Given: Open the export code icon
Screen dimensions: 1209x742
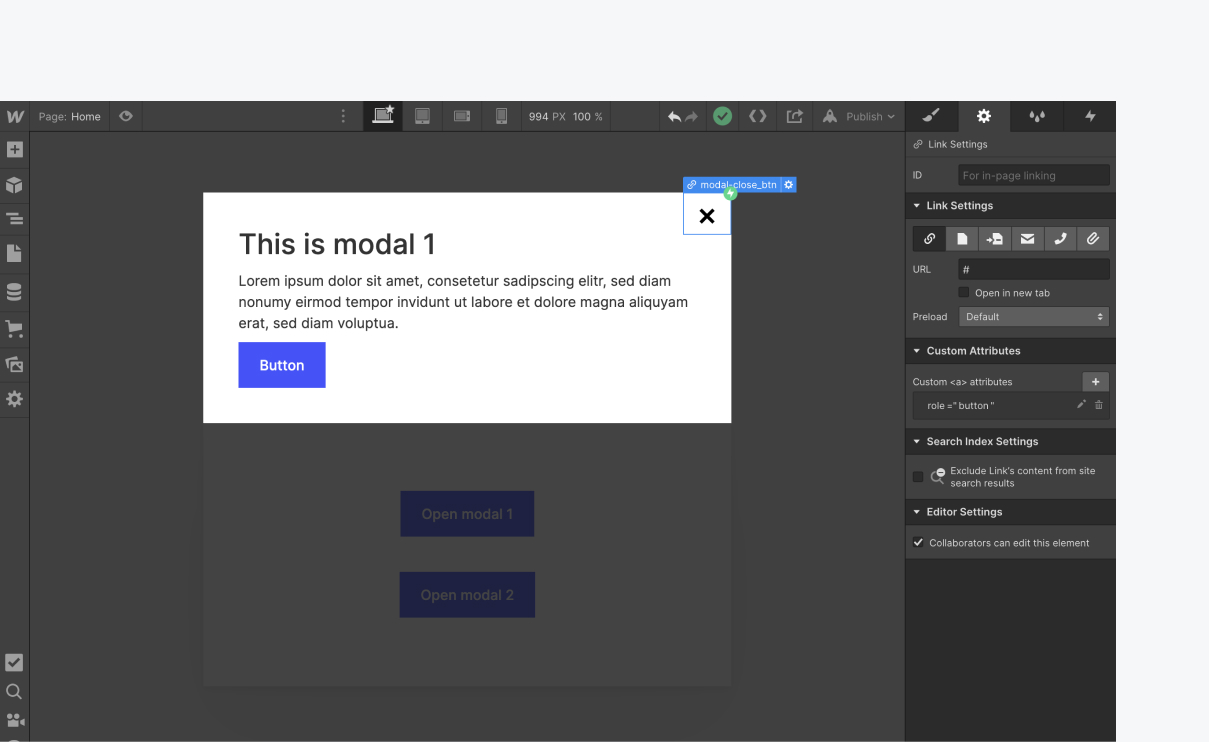Looking at the screenshot, I should 758,116.
